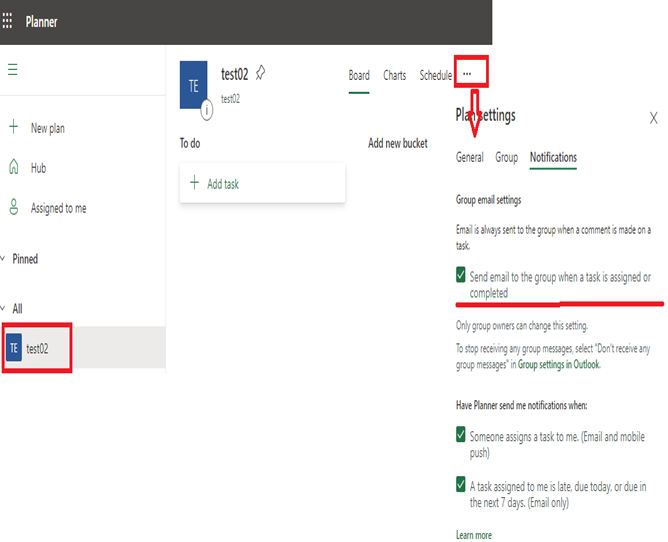Click the Assigned to me person icon
The image size is (668, 542).
coord(14,207)
